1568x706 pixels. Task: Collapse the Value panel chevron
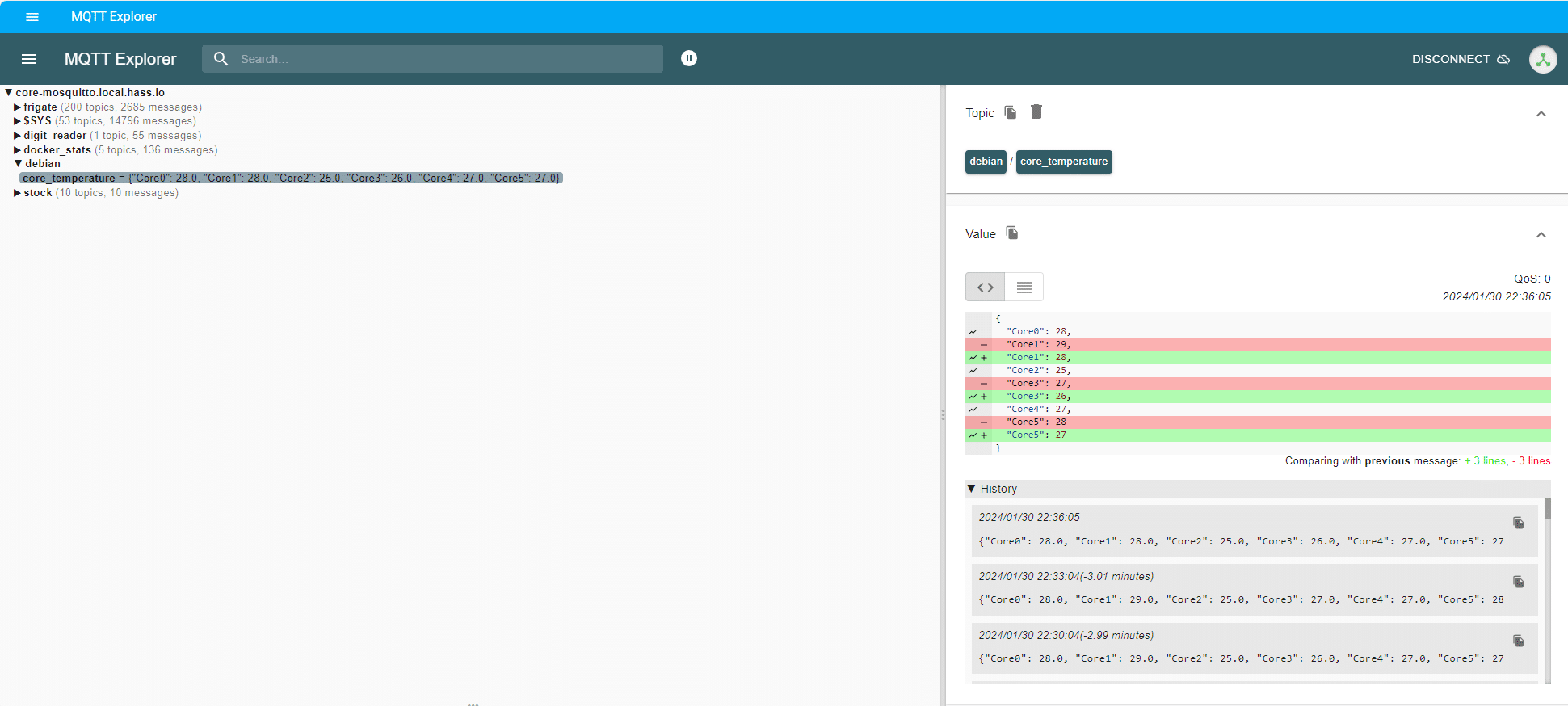coord(1541,235)
